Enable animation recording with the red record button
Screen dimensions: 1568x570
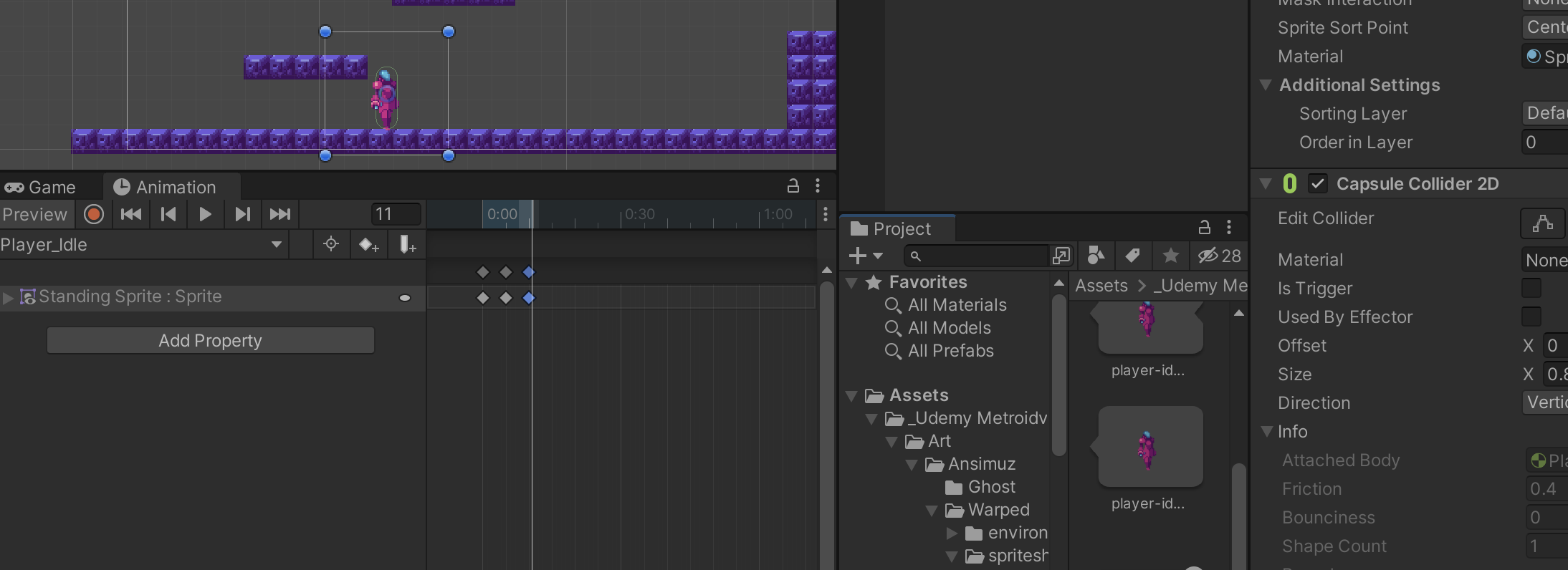pyautogui.click(x=94, y=214)
